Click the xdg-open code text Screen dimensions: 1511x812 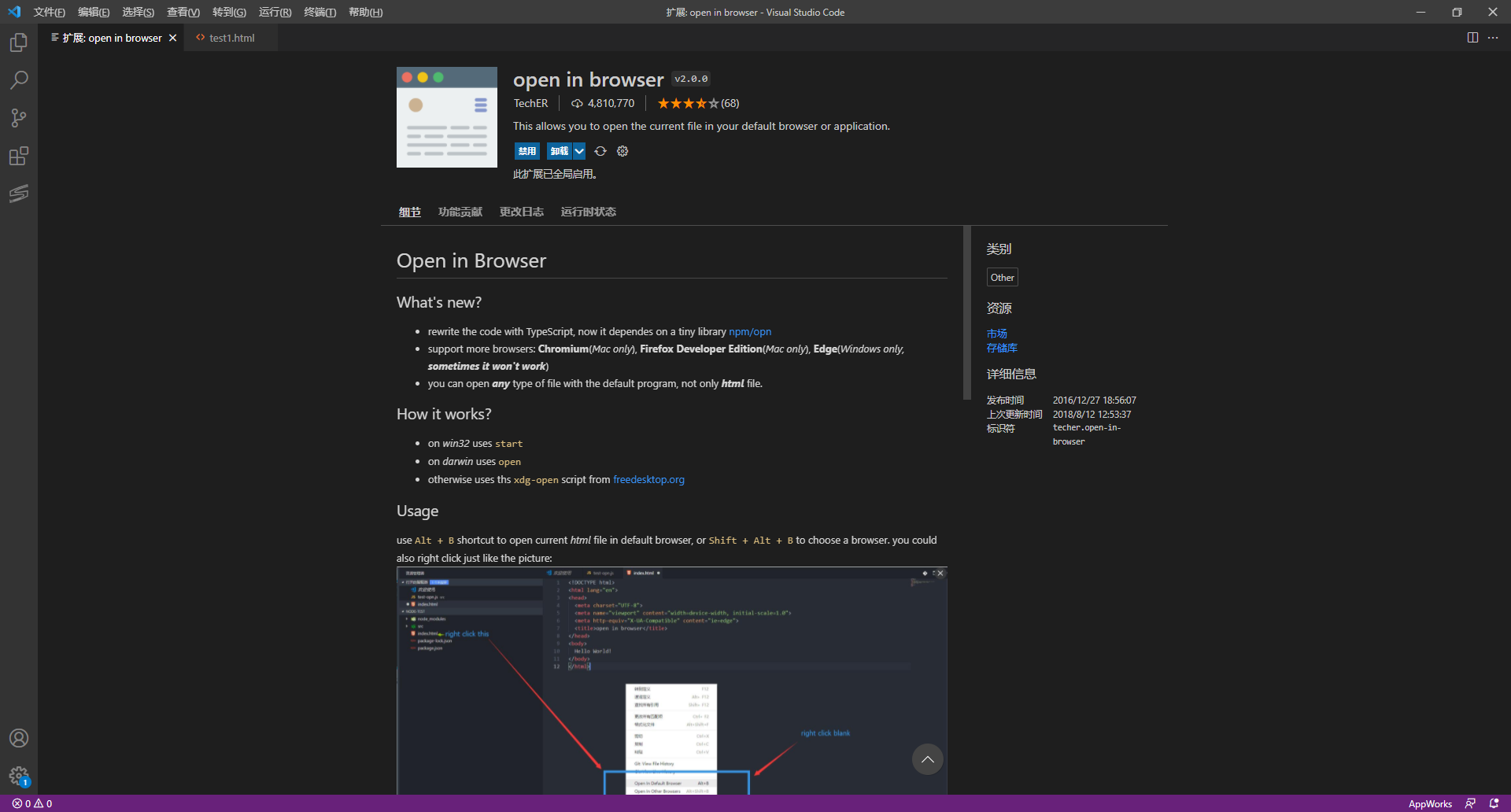[536, 480]
